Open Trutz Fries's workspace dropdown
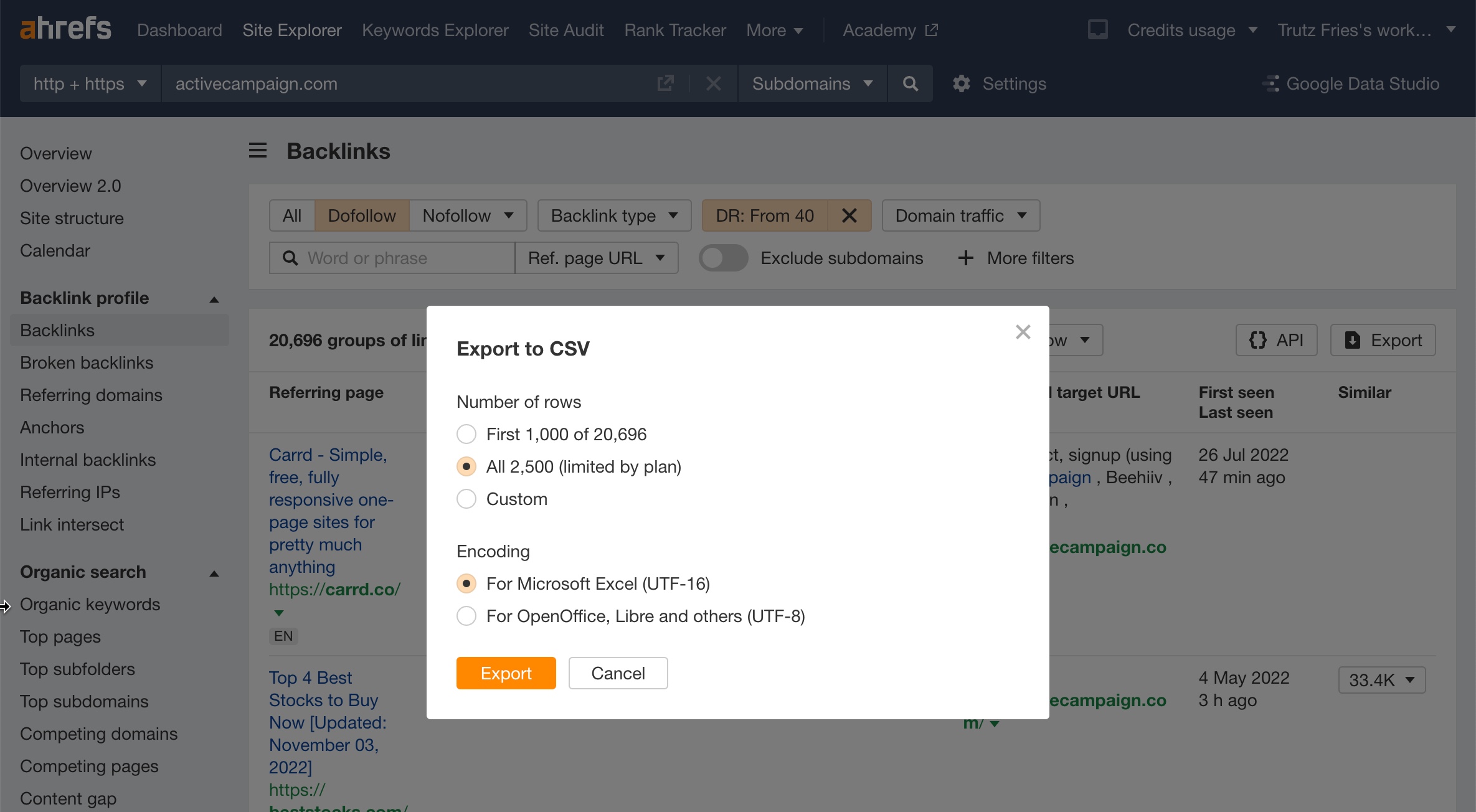 1366,30
